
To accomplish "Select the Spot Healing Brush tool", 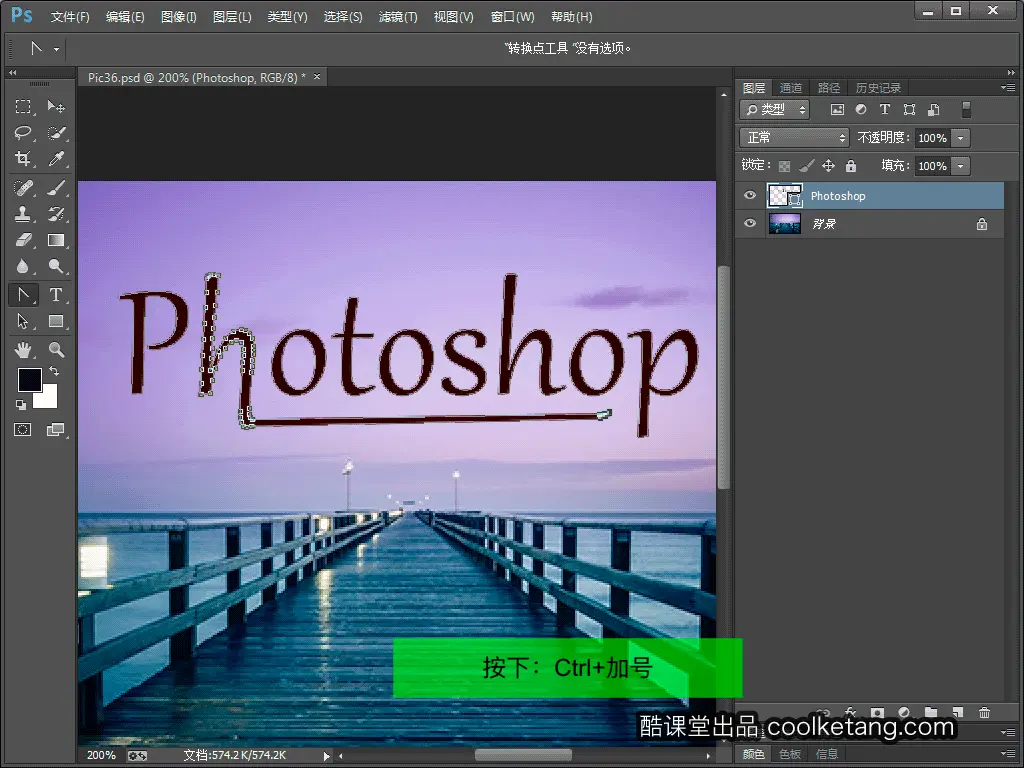I will point(23,188).
